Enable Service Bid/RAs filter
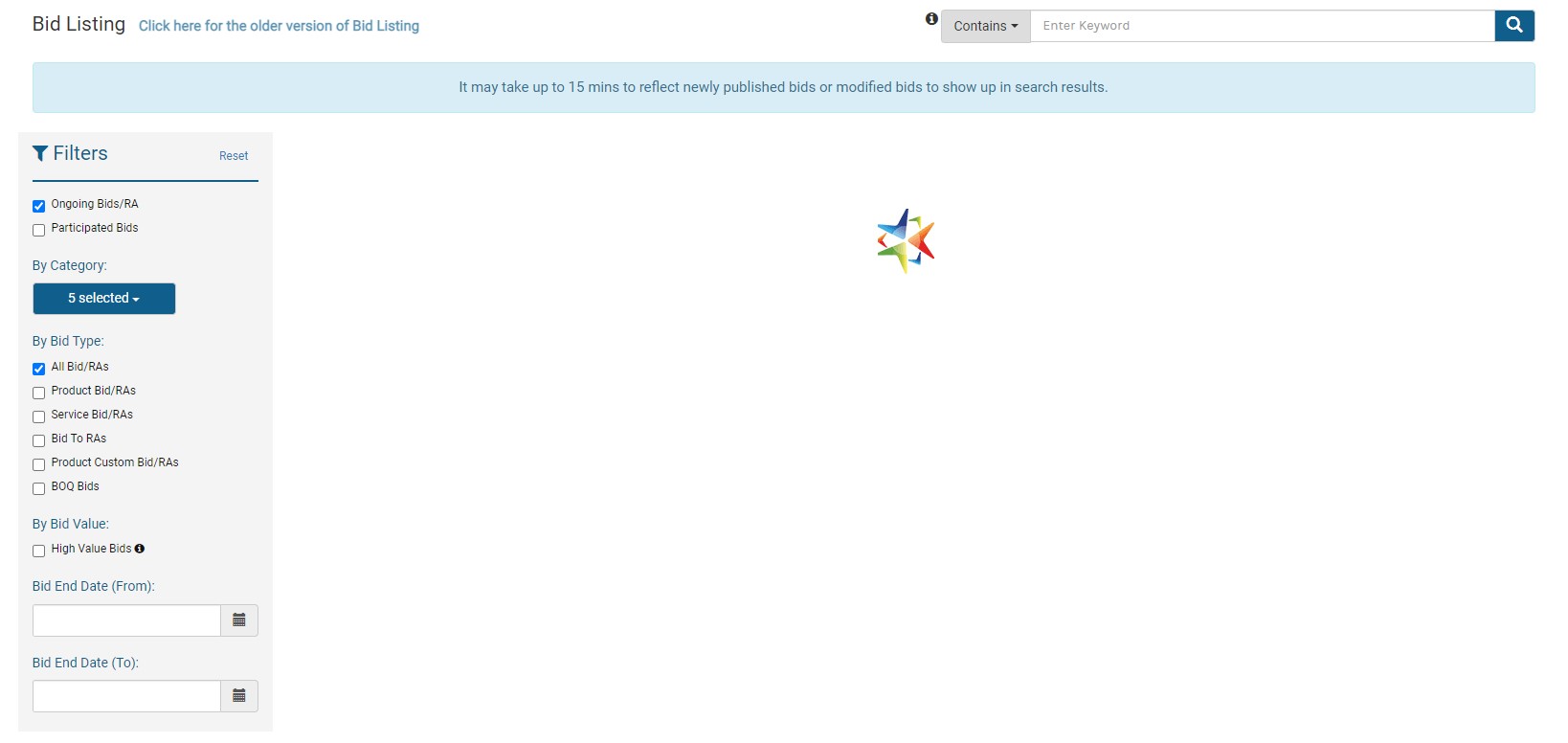This screenshot has height=743, width=1568. [39, 417]
